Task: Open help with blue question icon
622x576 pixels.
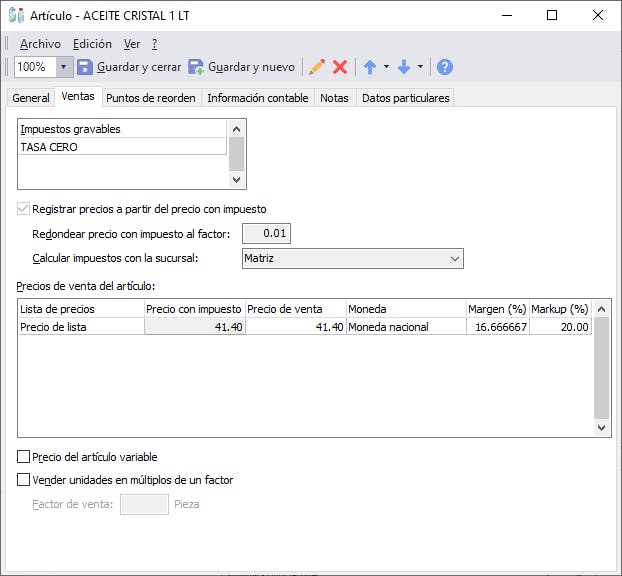Action: [x=445, y=67]
